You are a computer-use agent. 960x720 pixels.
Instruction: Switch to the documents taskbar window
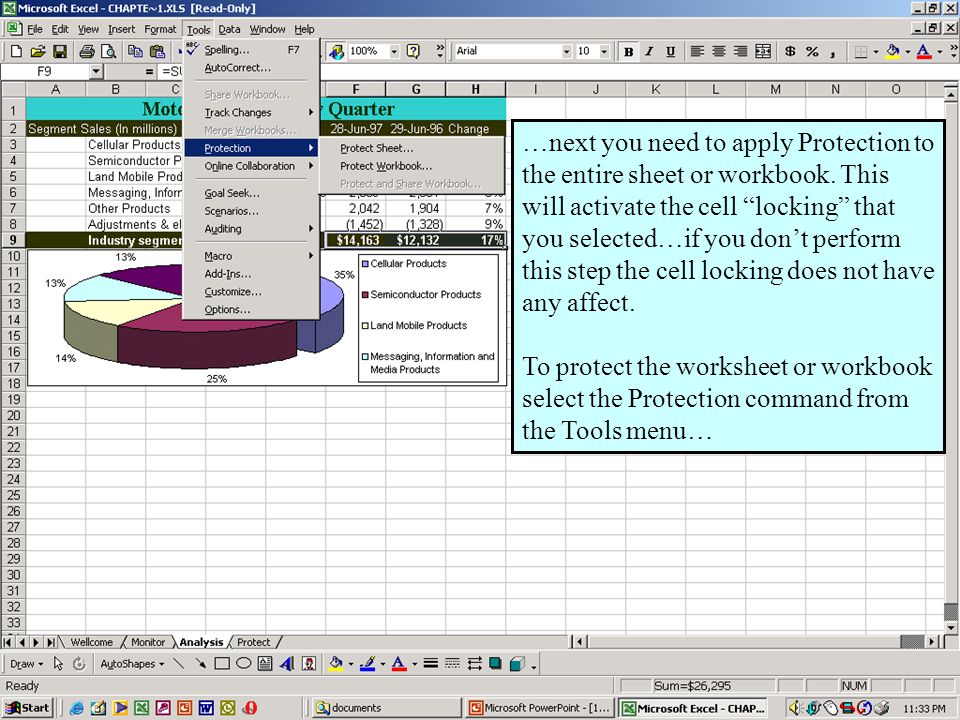click(x=386, y=708)
